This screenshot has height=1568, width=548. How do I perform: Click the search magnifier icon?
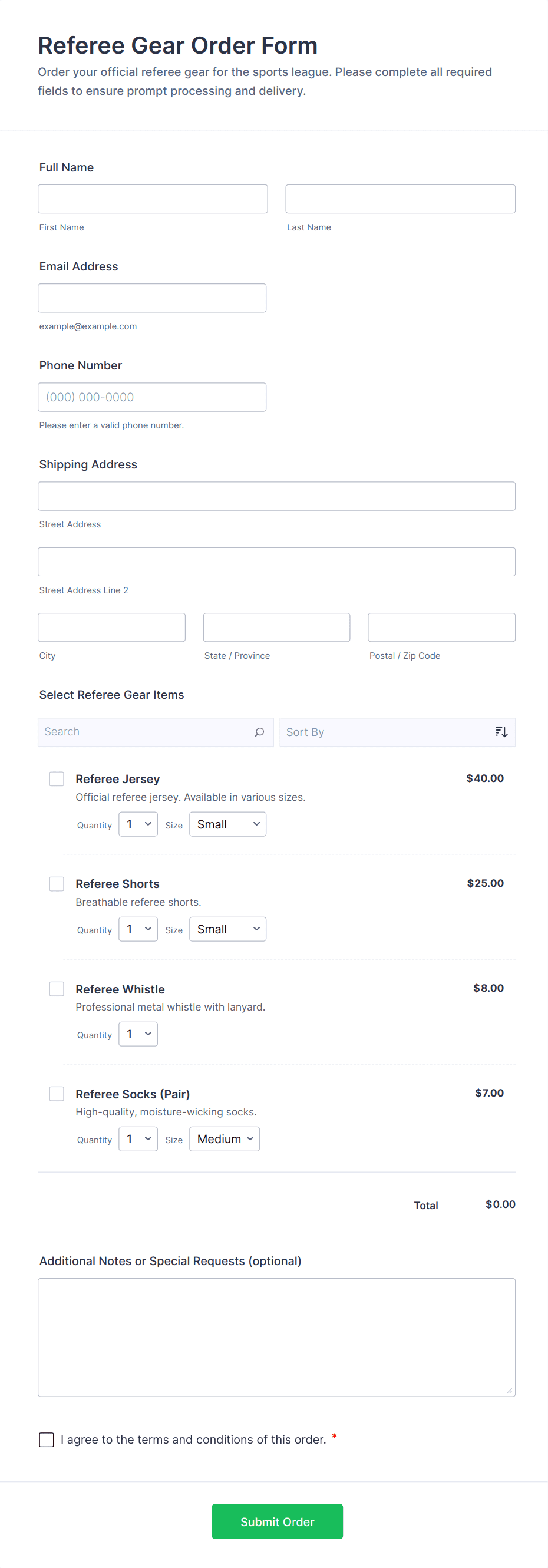[x=259, y=732]
